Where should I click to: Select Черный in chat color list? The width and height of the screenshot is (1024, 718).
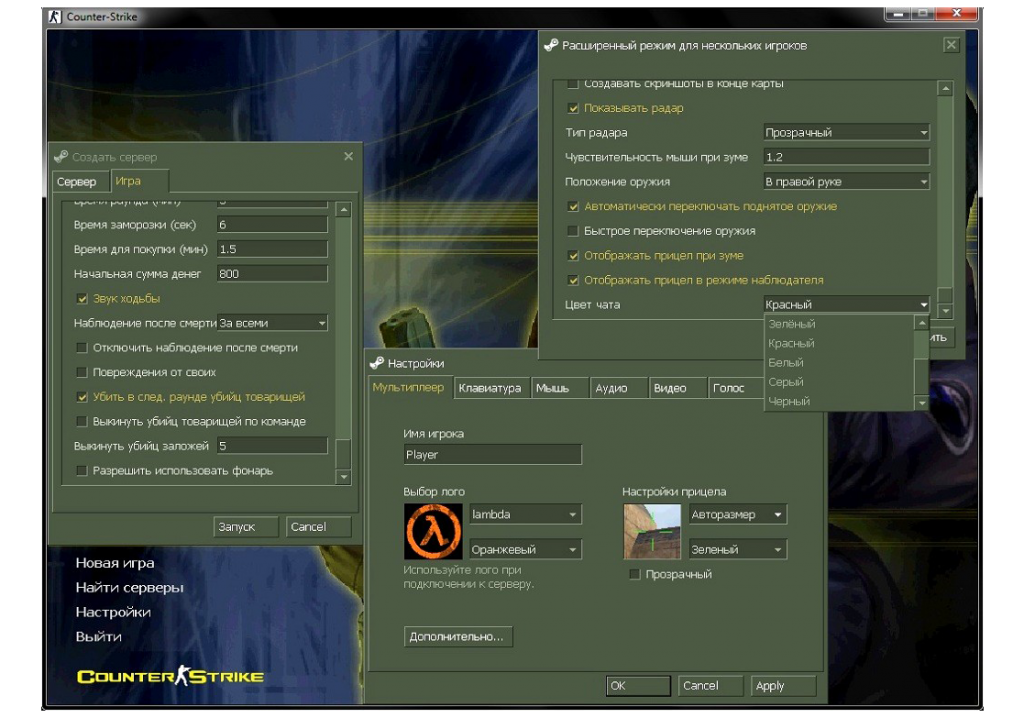coord(839,401)
